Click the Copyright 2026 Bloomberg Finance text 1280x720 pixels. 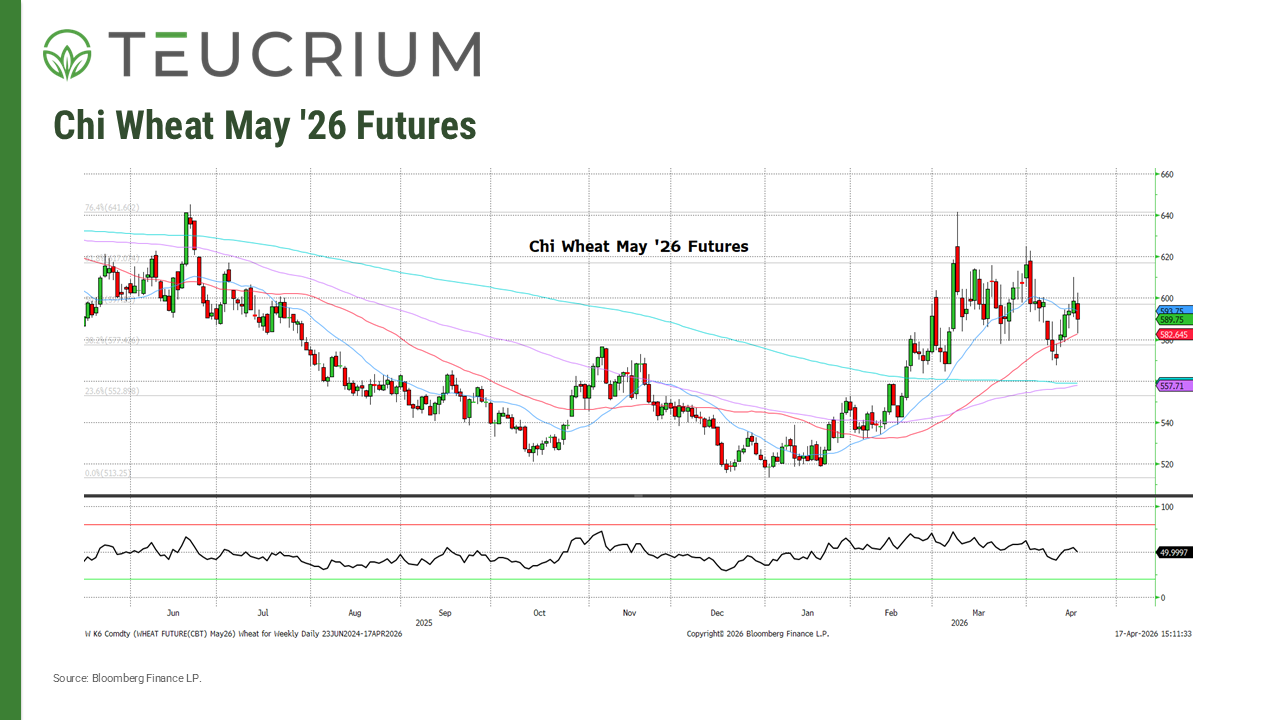pos(757,634)
